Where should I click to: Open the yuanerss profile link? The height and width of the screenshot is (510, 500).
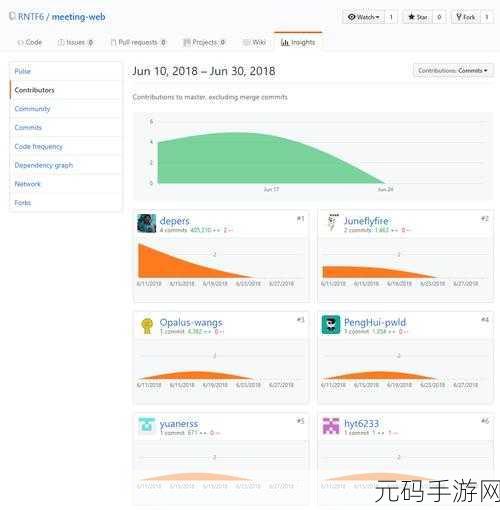tap(179, 423)
